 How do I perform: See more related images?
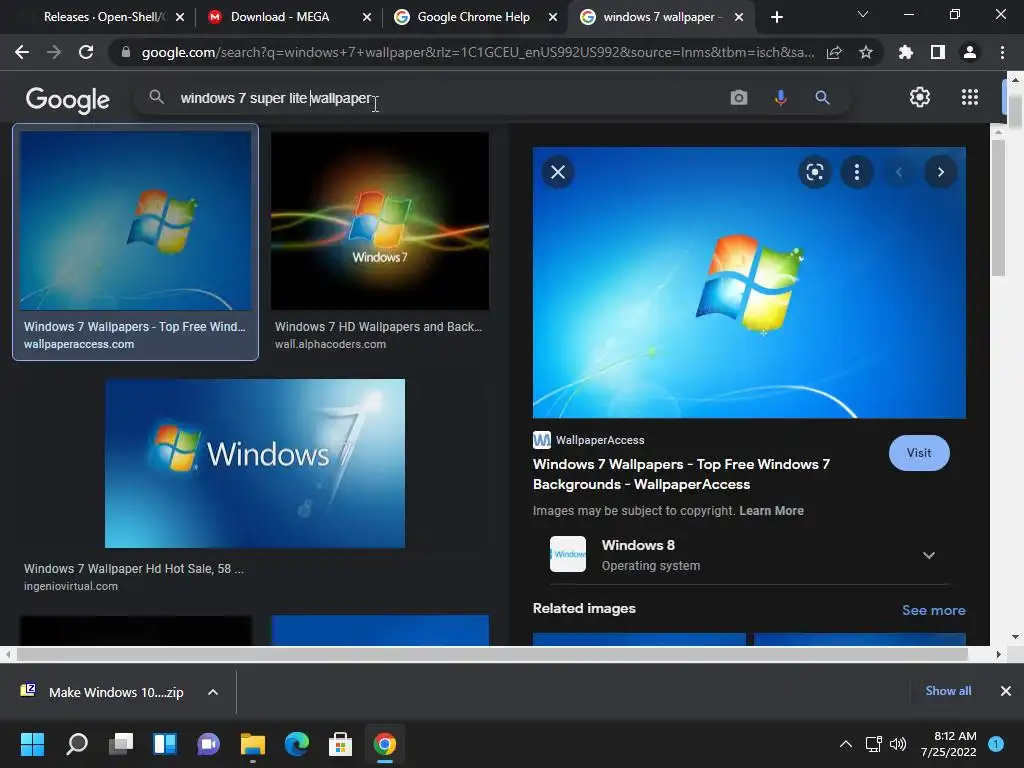933,610
